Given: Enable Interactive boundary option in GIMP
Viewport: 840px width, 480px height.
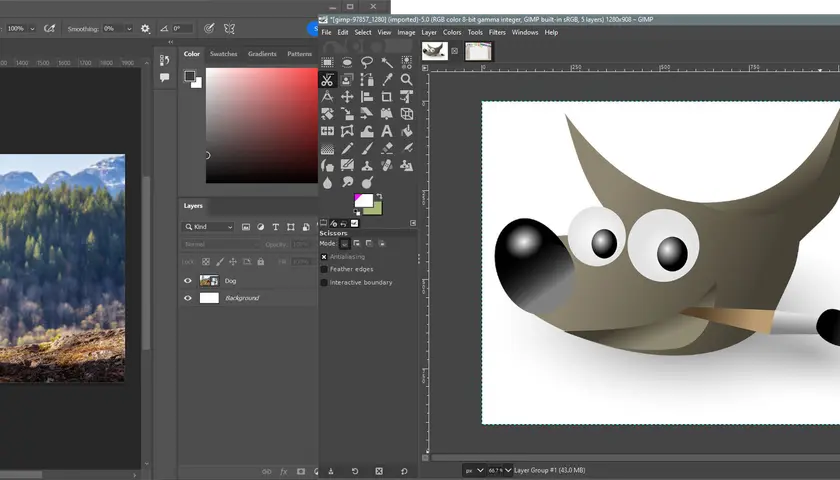Looking at the screenshot, I should pos(324,282).
